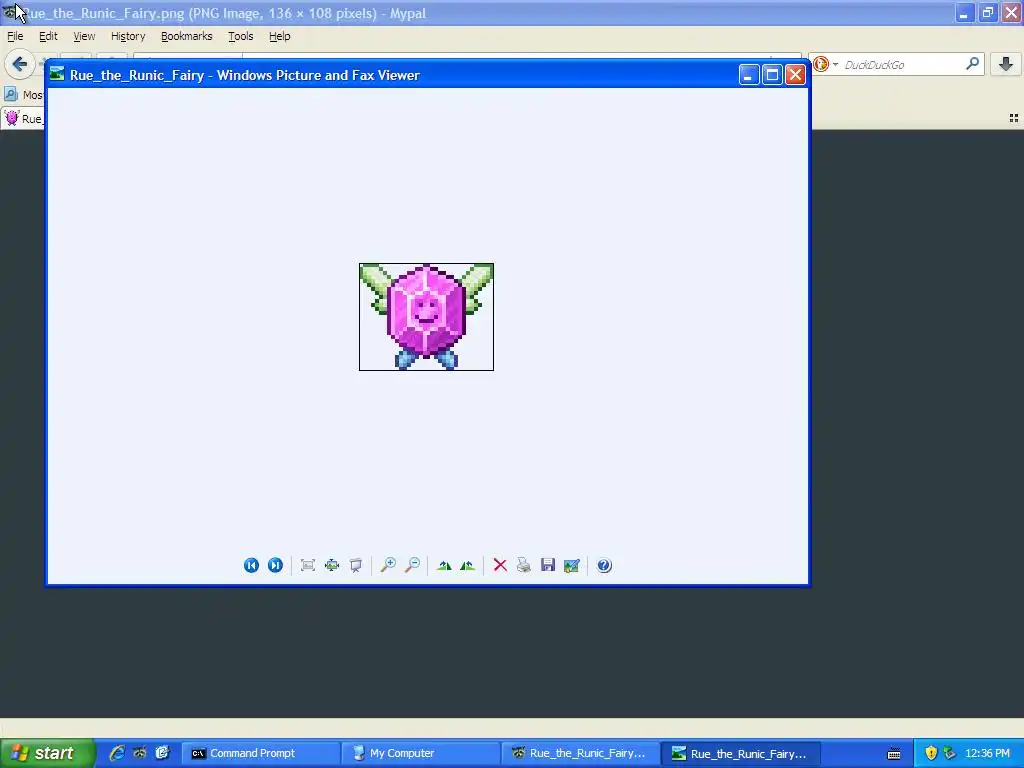Open image for editing from viewer toolbar
The width and height of the screenshot is (1024, 768).
click(x=571, y=566)
